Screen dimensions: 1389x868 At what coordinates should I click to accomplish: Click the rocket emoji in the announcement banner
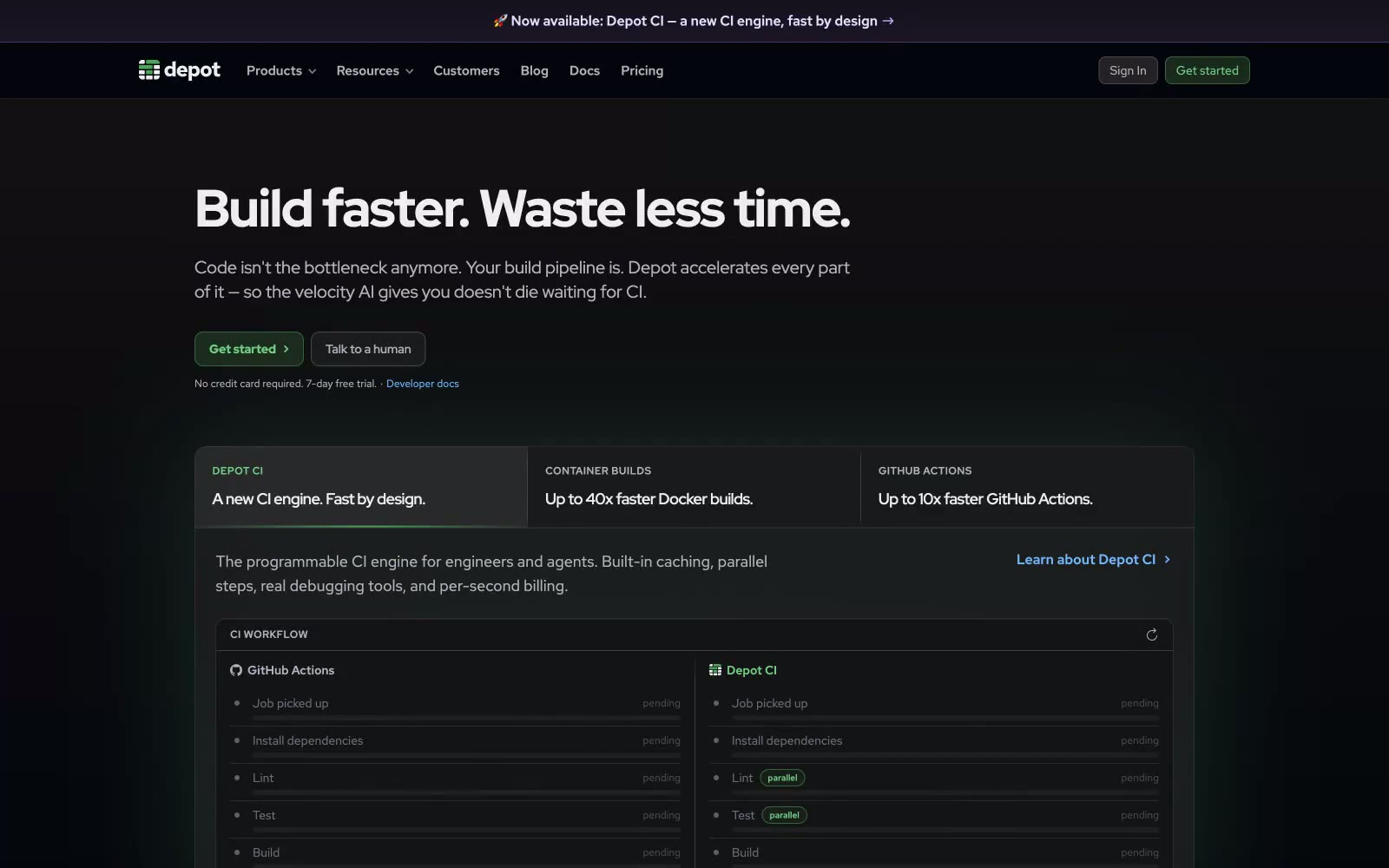(x=500, y=21)
